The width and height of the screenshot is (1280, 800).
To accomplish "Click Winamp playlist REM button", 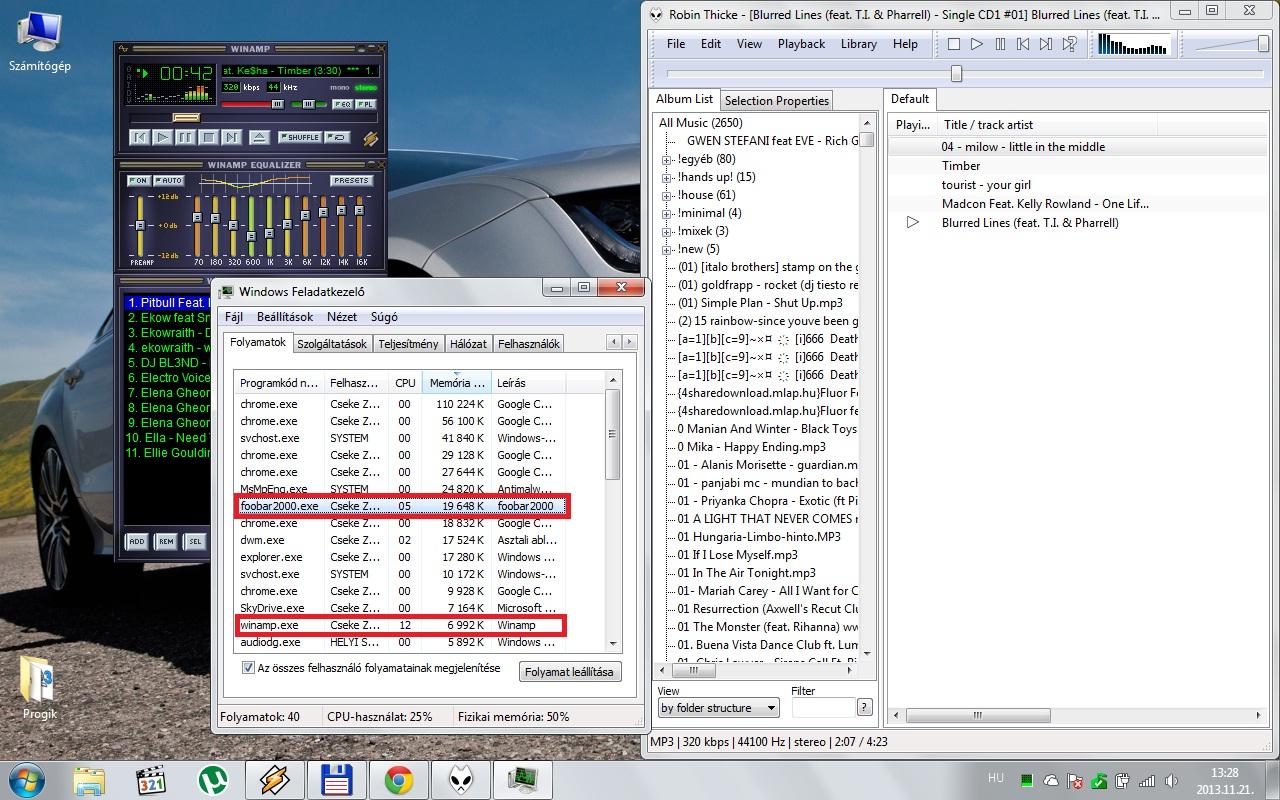I will coord(166,541).
